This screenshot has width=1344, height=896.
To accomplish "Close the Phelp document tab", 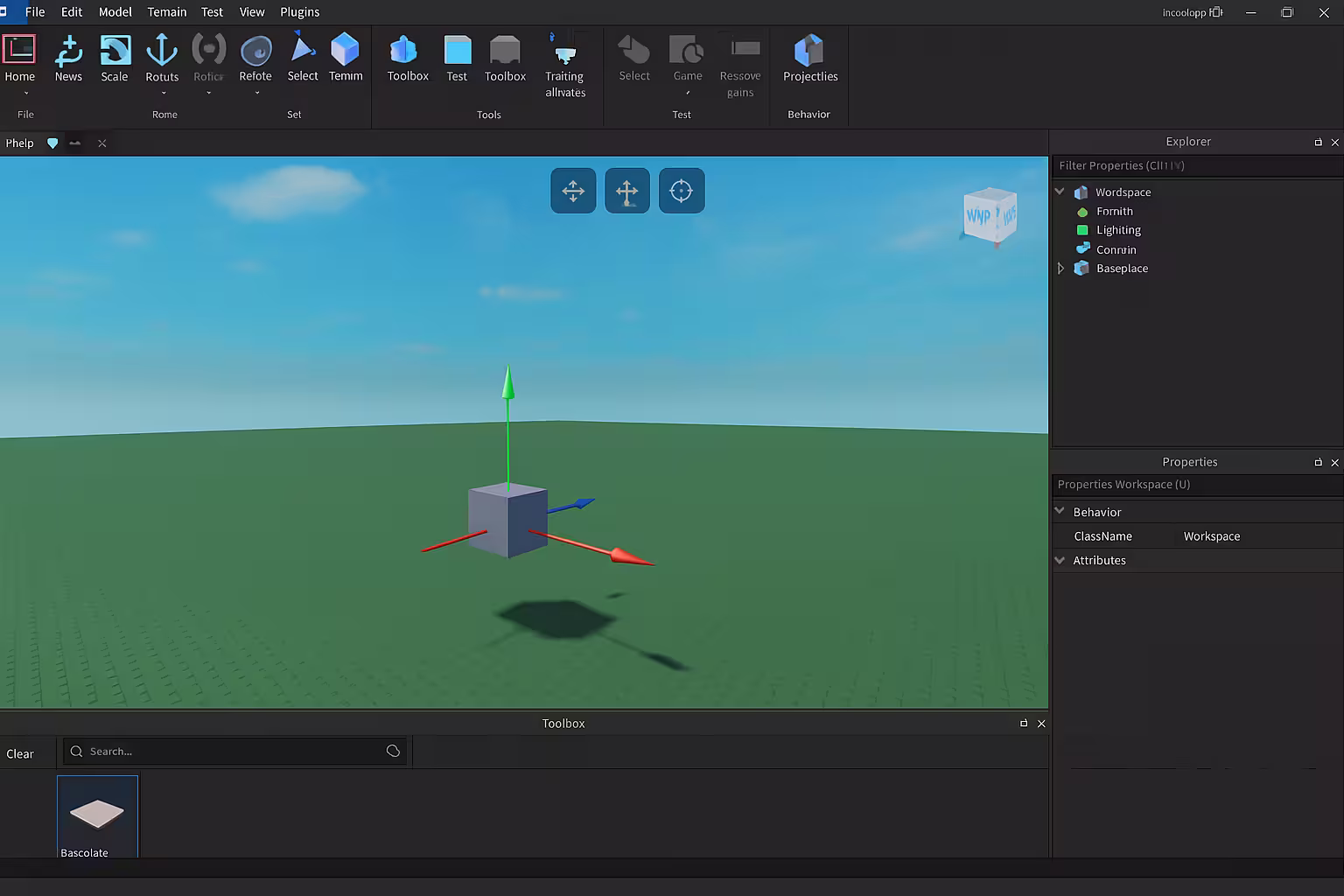I will pos(101,143).
